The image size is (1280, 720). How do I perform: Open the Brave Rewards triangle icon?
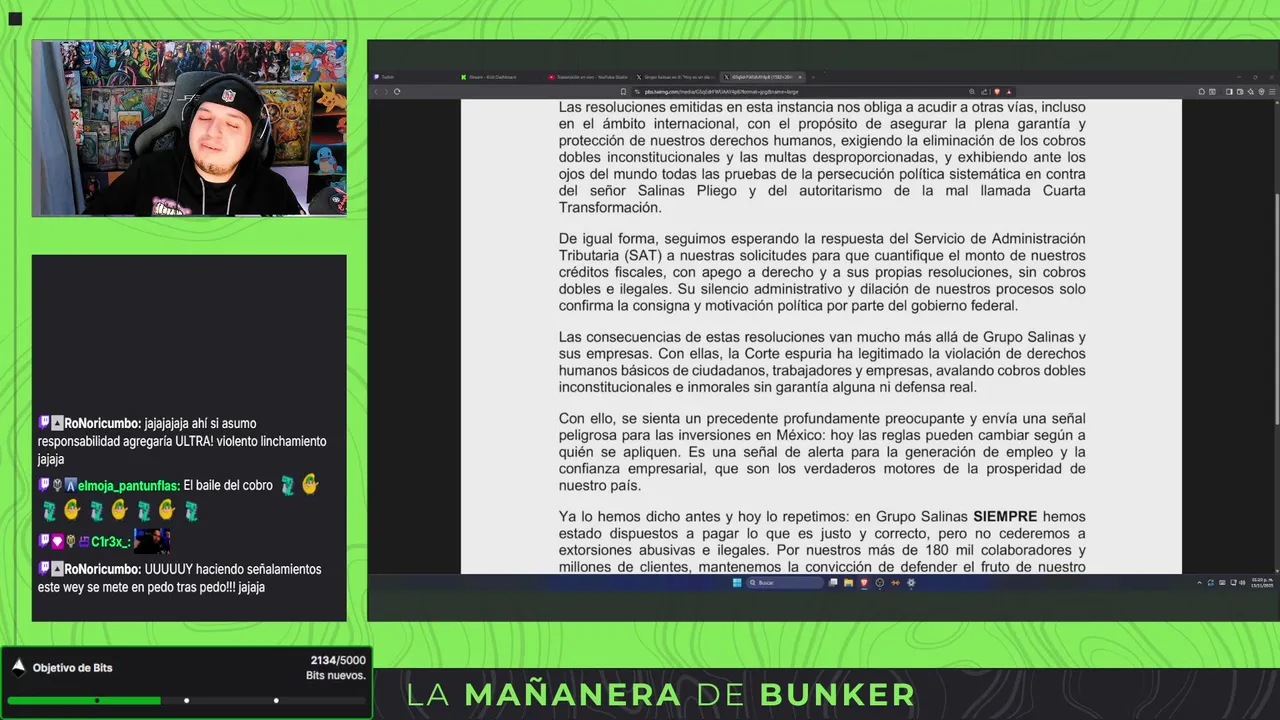1009,92
